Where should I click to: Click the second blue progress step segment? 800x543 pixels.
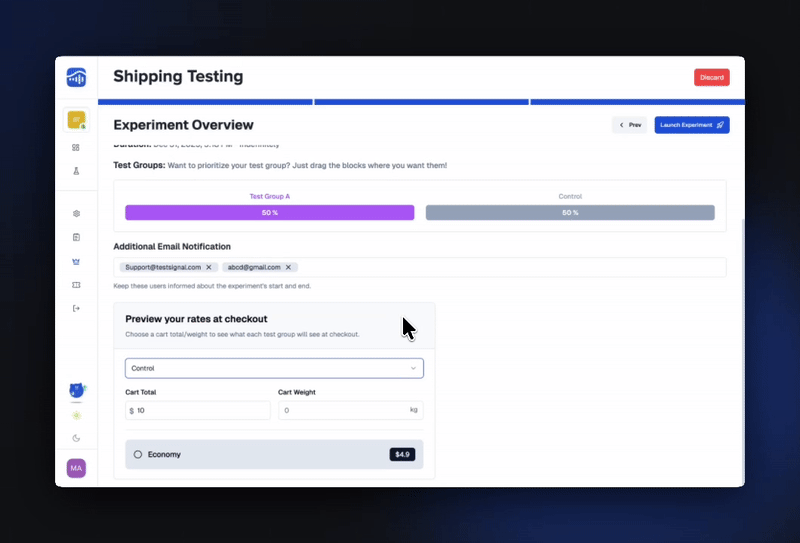421,102
